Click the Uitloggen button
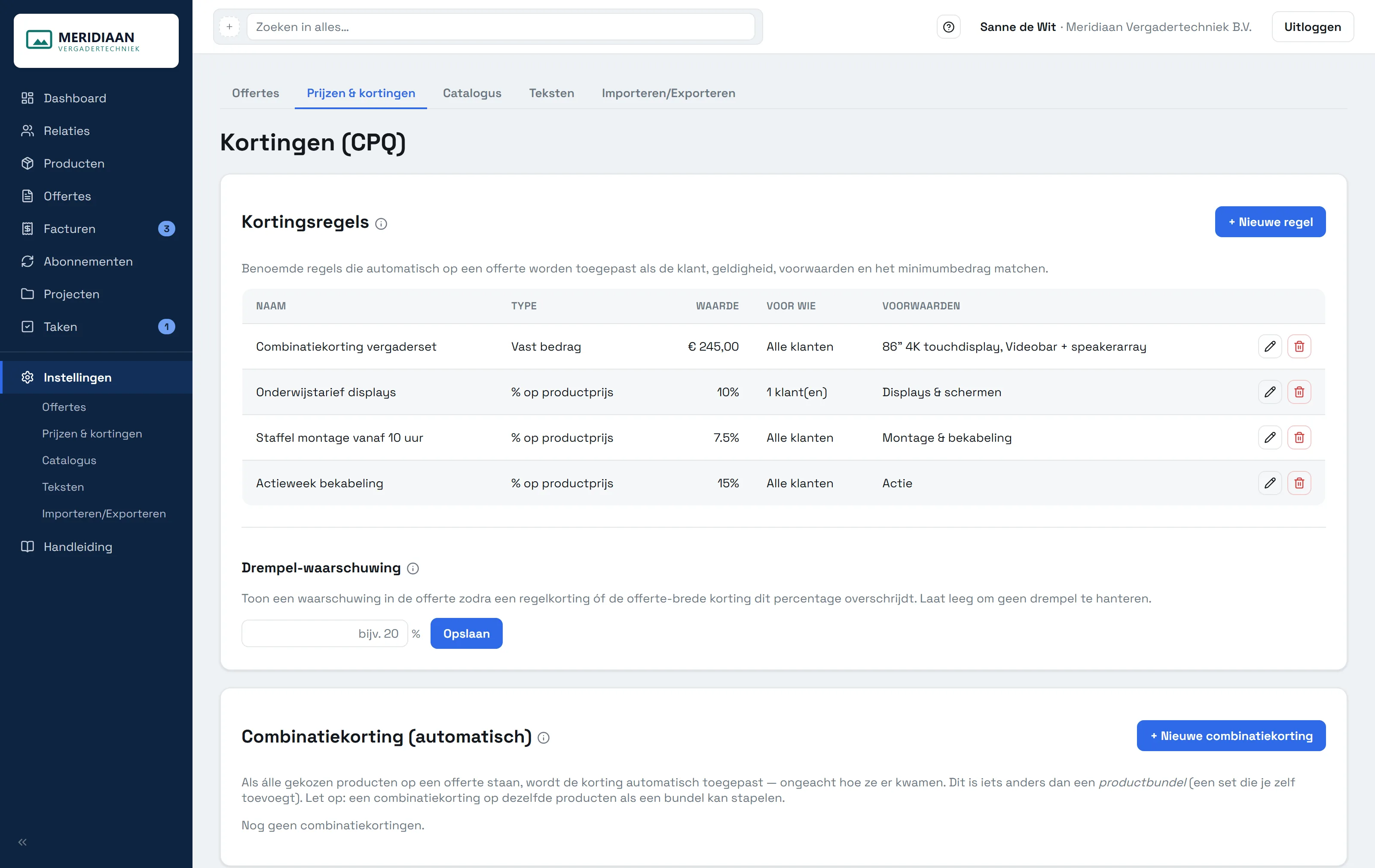1375x868 pixels. [1312, 27]
